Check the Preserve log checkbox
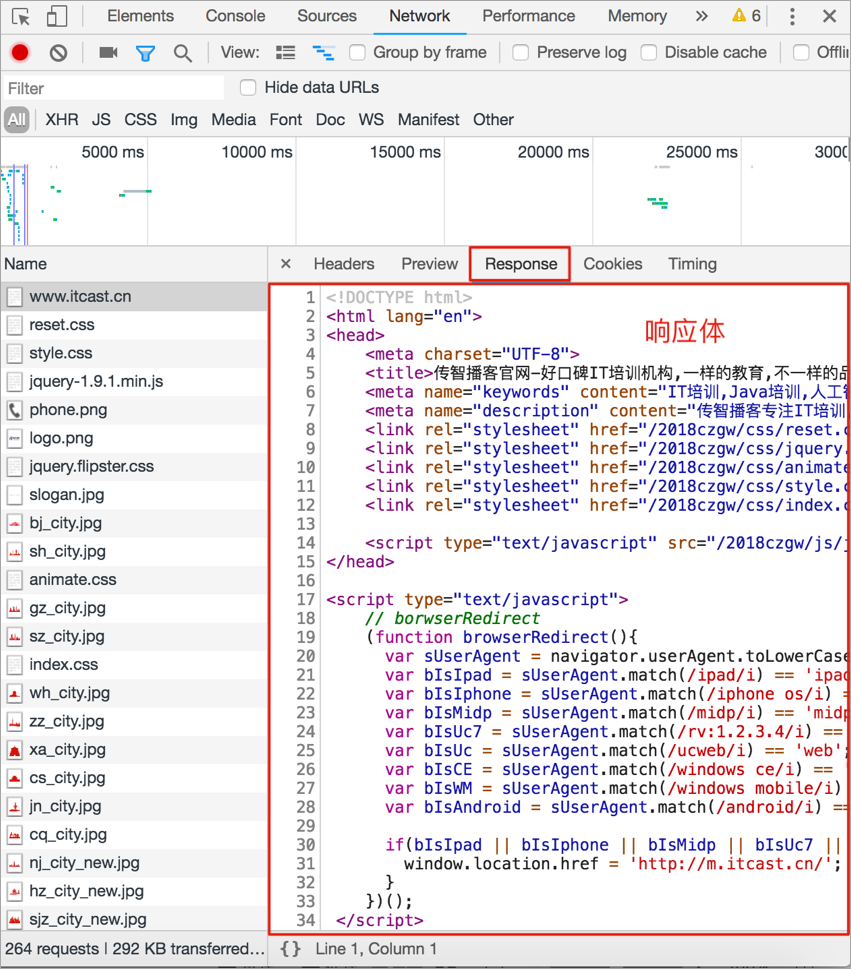The image size is (851, 969). click(x=521, y=52)
